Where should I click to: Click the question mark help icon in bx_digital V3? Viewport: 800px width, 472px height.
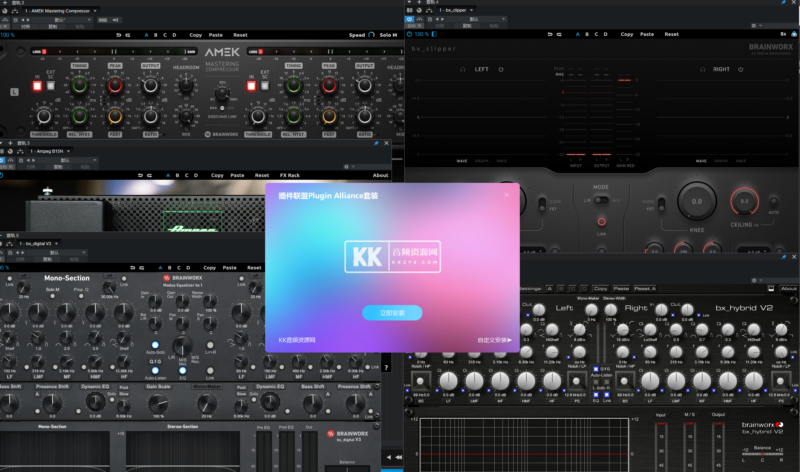coord(386,367)
